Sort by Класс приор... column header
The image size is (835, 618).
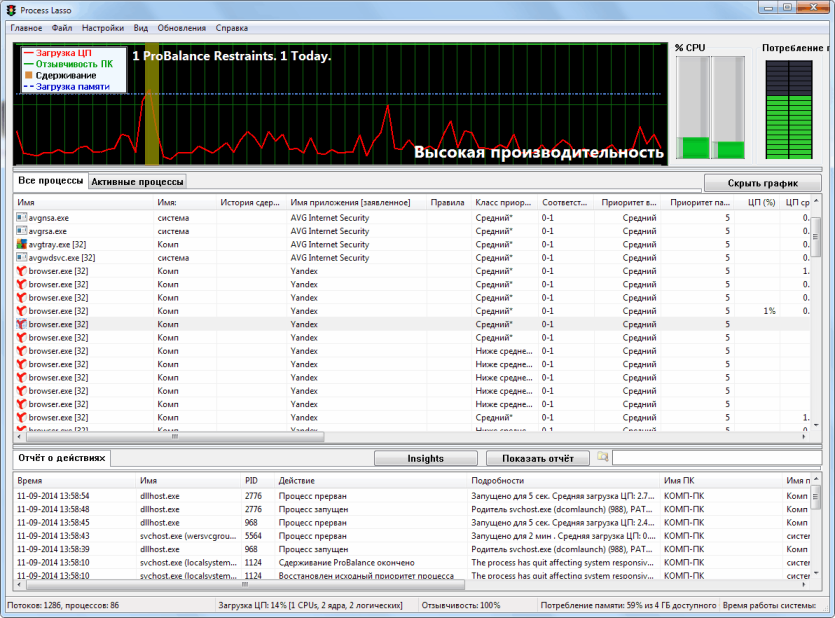point(503,202)
